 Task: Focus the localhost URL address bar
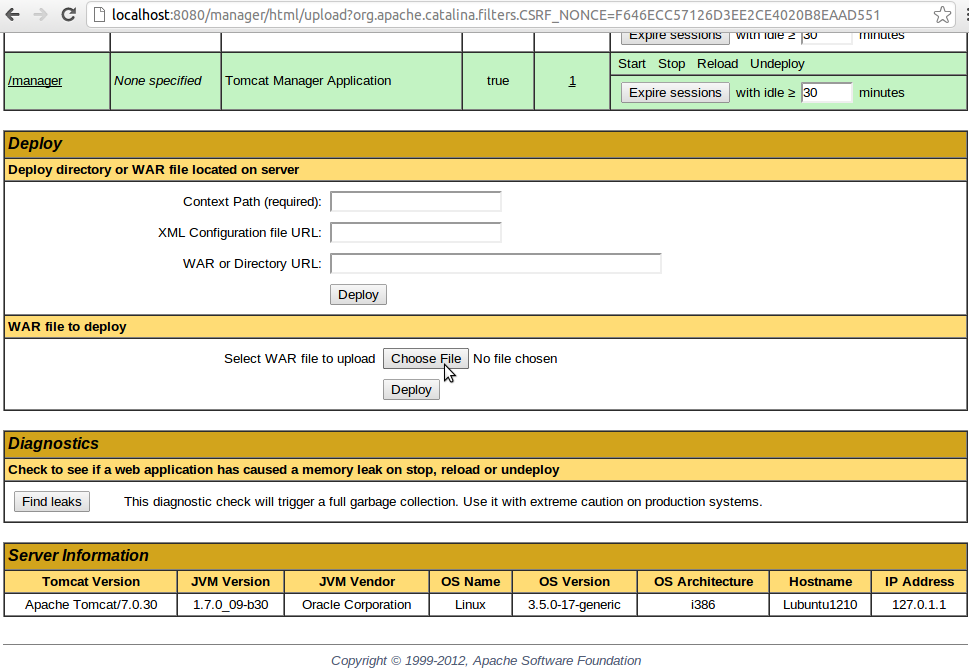coord(500,15)
